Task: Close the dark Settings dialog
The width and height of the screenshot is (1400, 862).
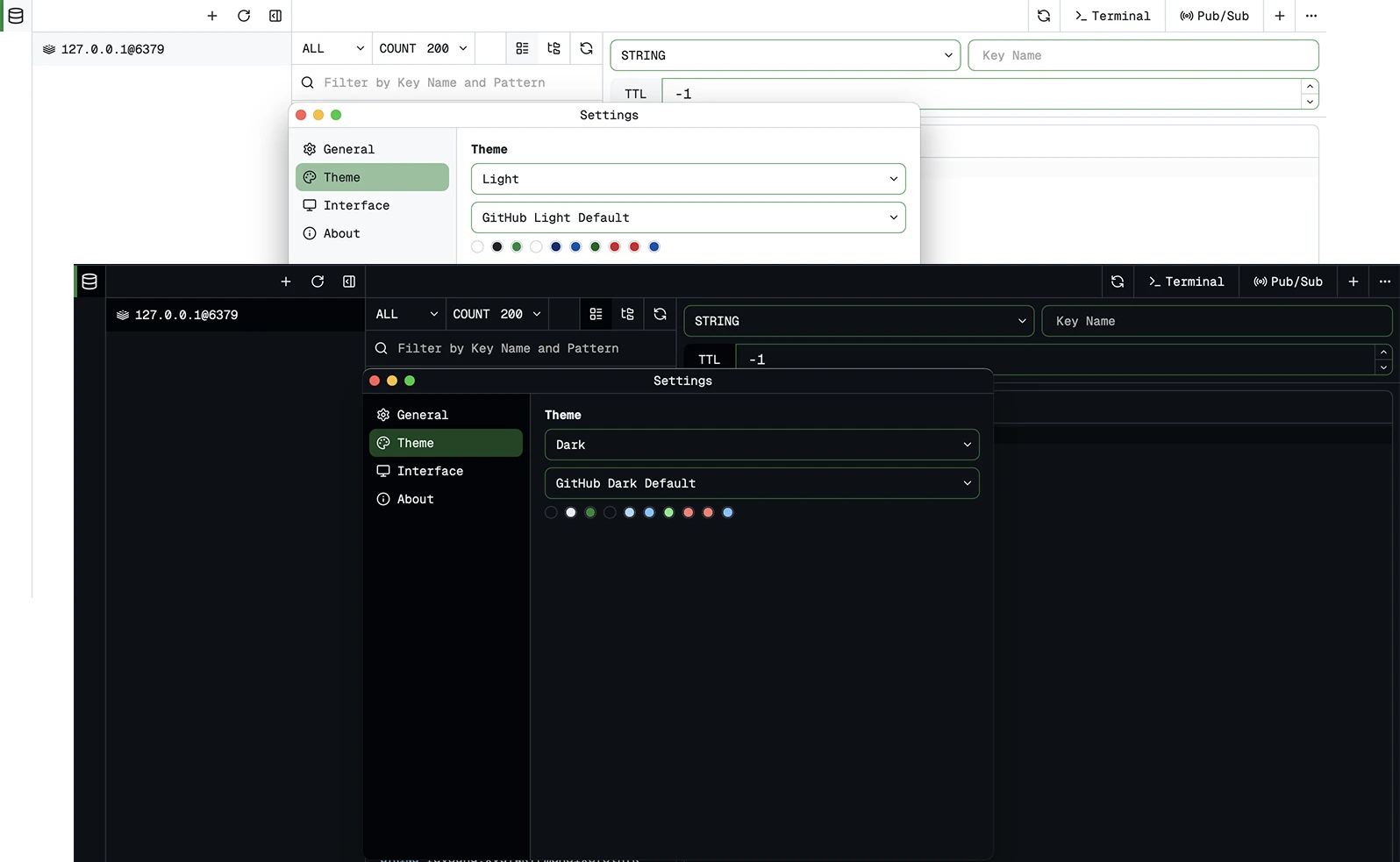Action: click(375, 381)
